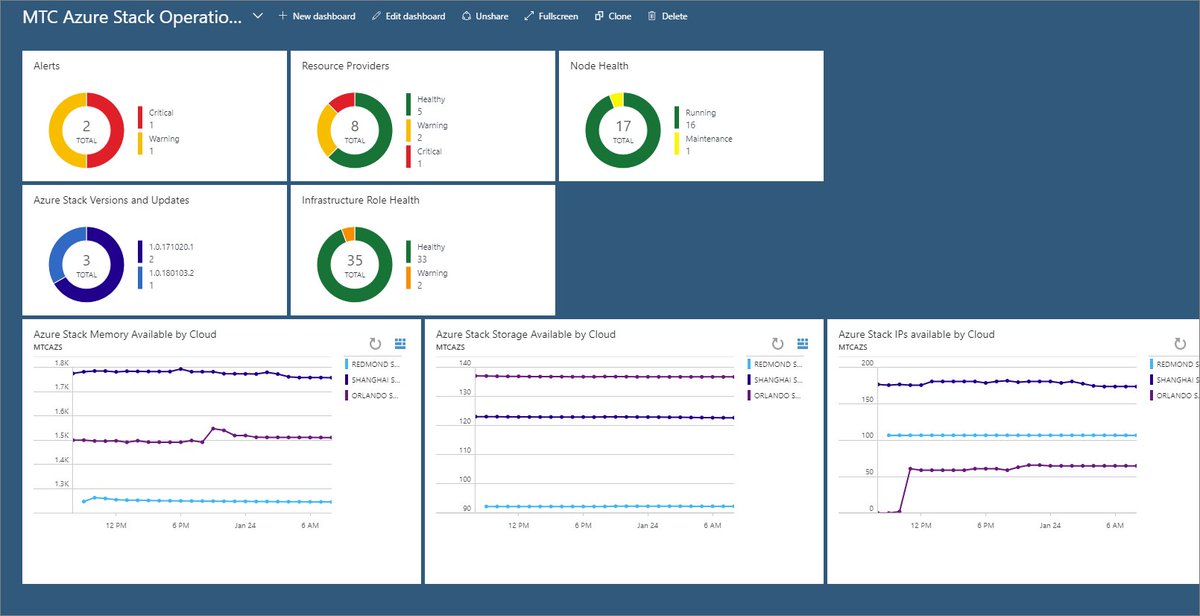Click the trash icon beside Delete
This screenshot has height=616, width=1200.
coord(652,17)
